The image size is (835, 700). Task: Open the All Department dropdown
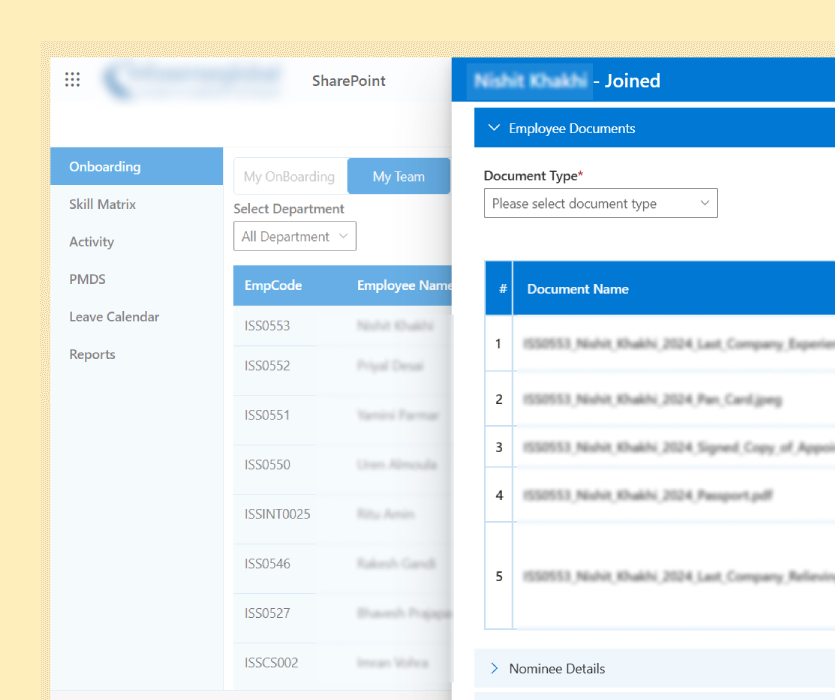(x=294, y=236)
